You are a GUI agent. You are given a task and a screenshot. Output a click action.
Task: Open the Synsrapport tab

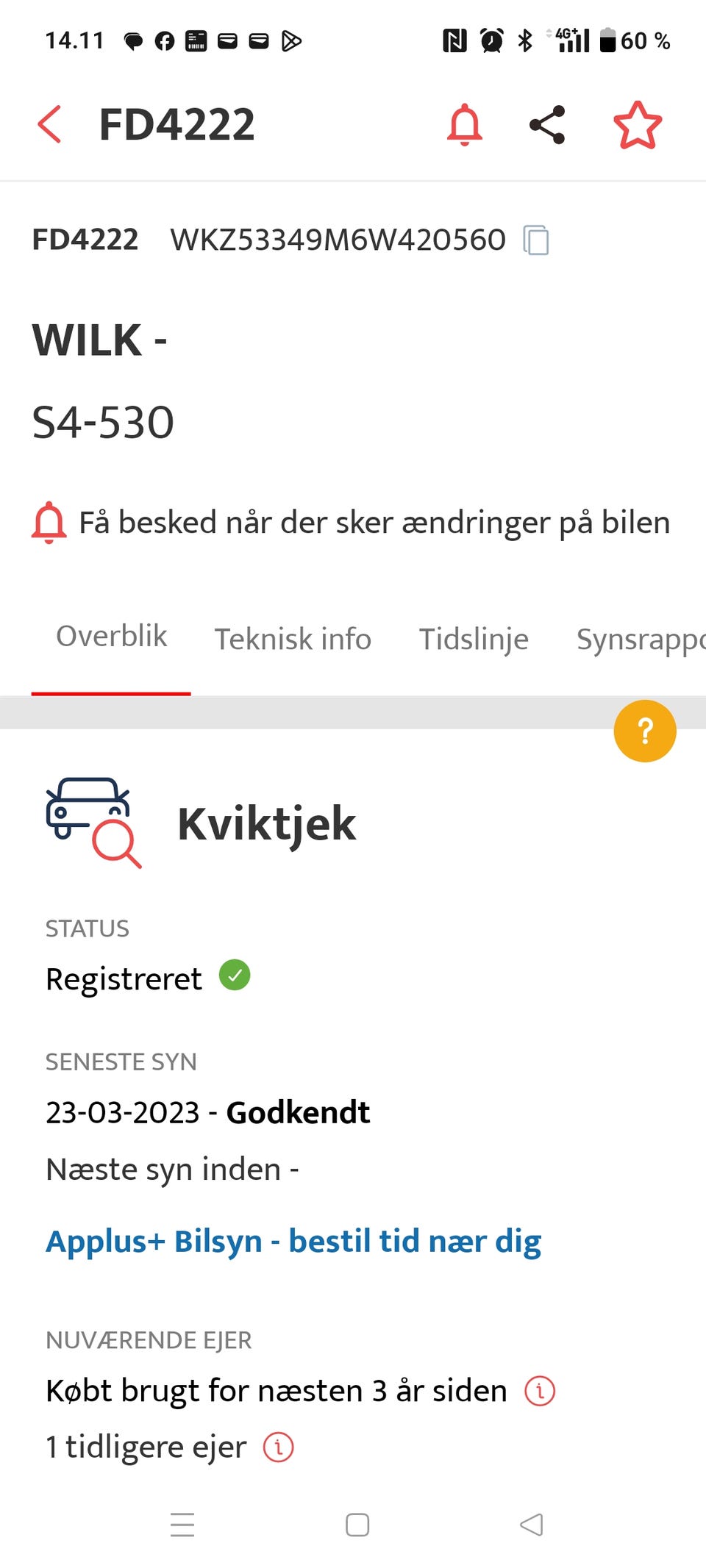[640, 639]
